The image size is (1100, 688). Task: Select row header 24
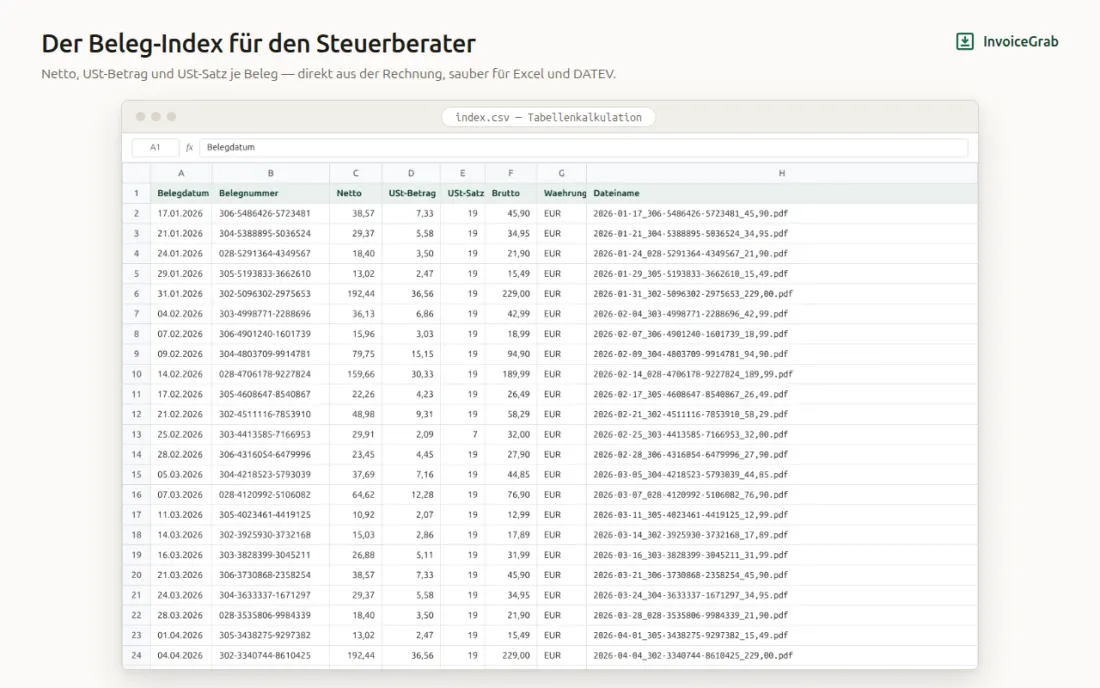pyautogui.click(x=136, y=655)
